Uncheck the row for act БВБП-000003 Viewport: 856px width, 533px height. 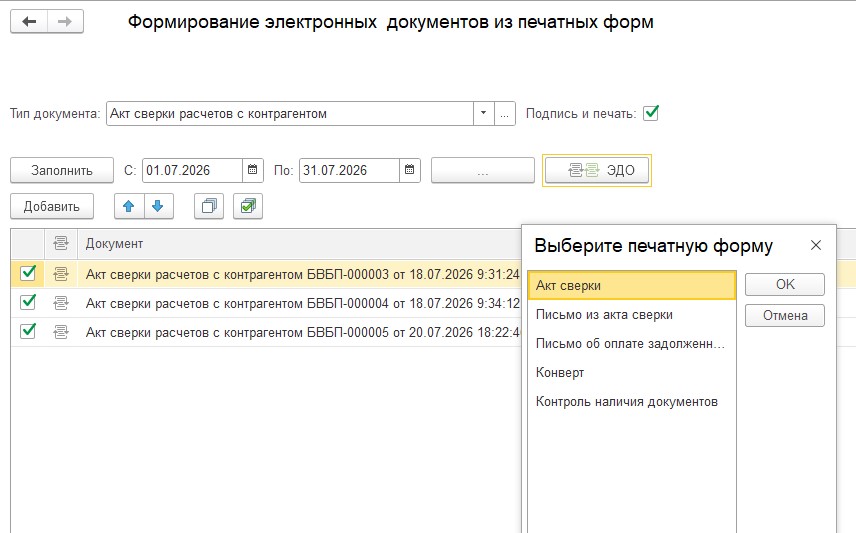point(28,273)
